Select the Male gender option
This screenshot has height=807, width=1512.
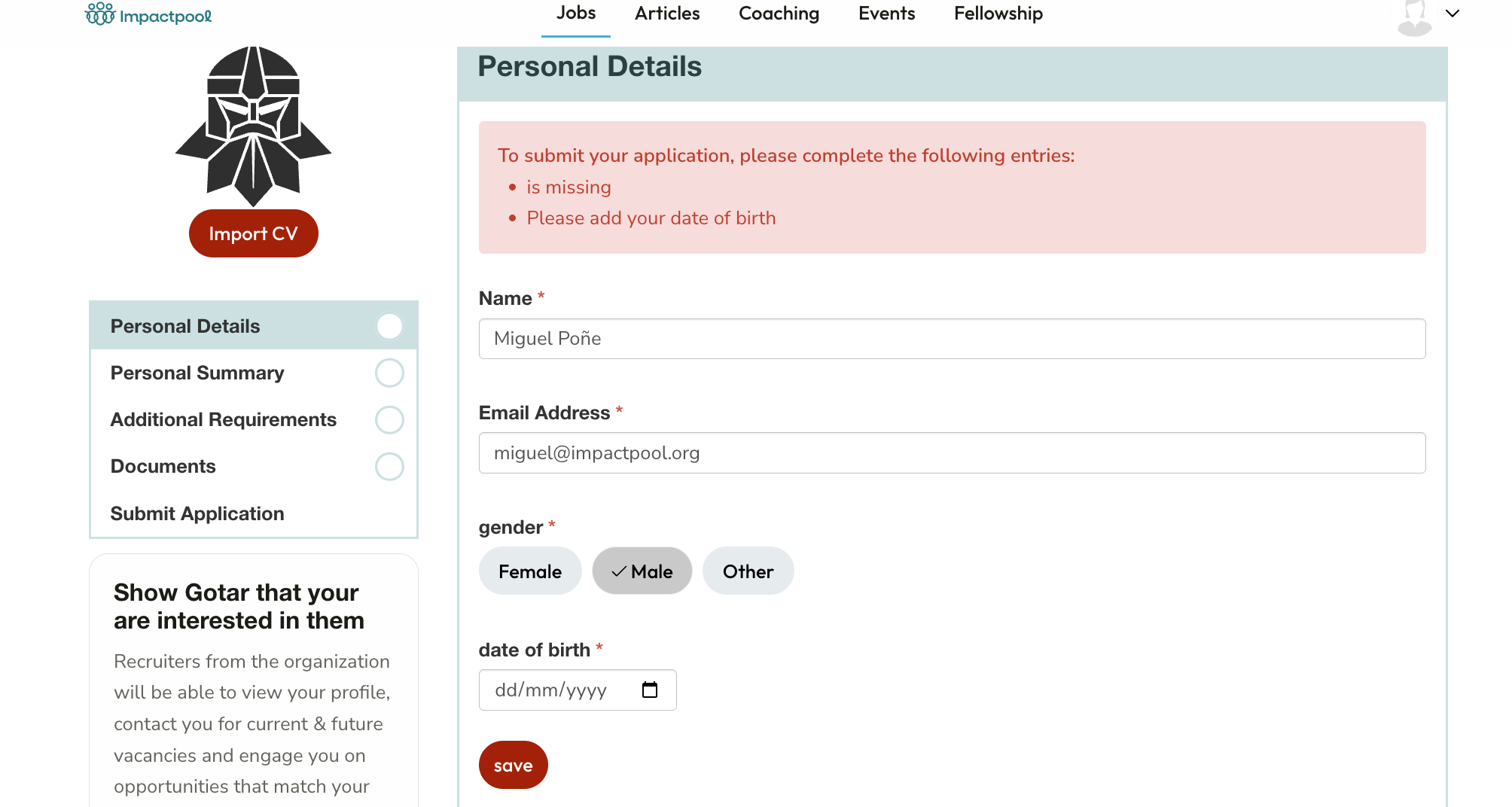642,571
